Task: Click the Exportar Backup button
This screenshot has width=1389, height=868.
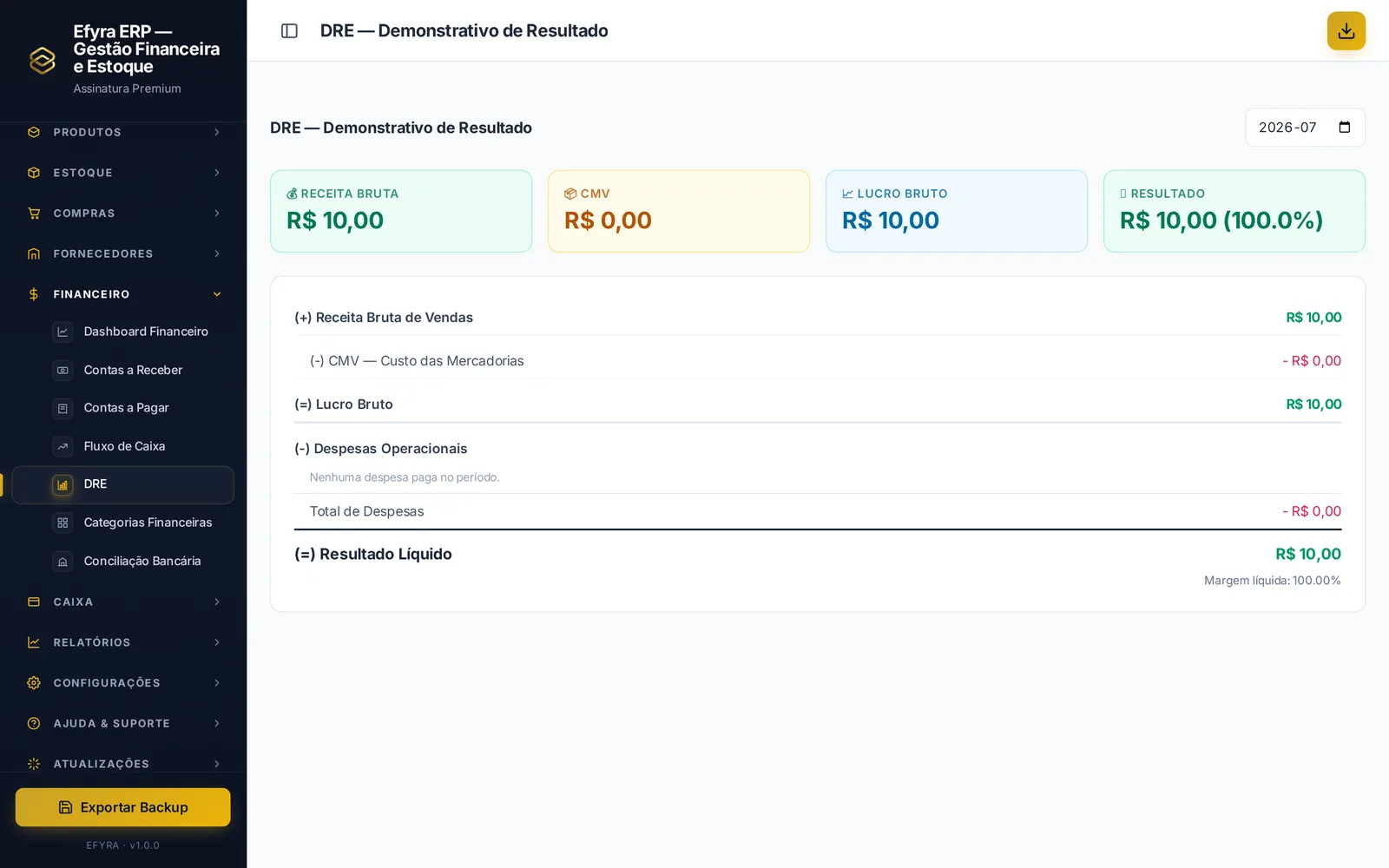Action: click(122, 807)
